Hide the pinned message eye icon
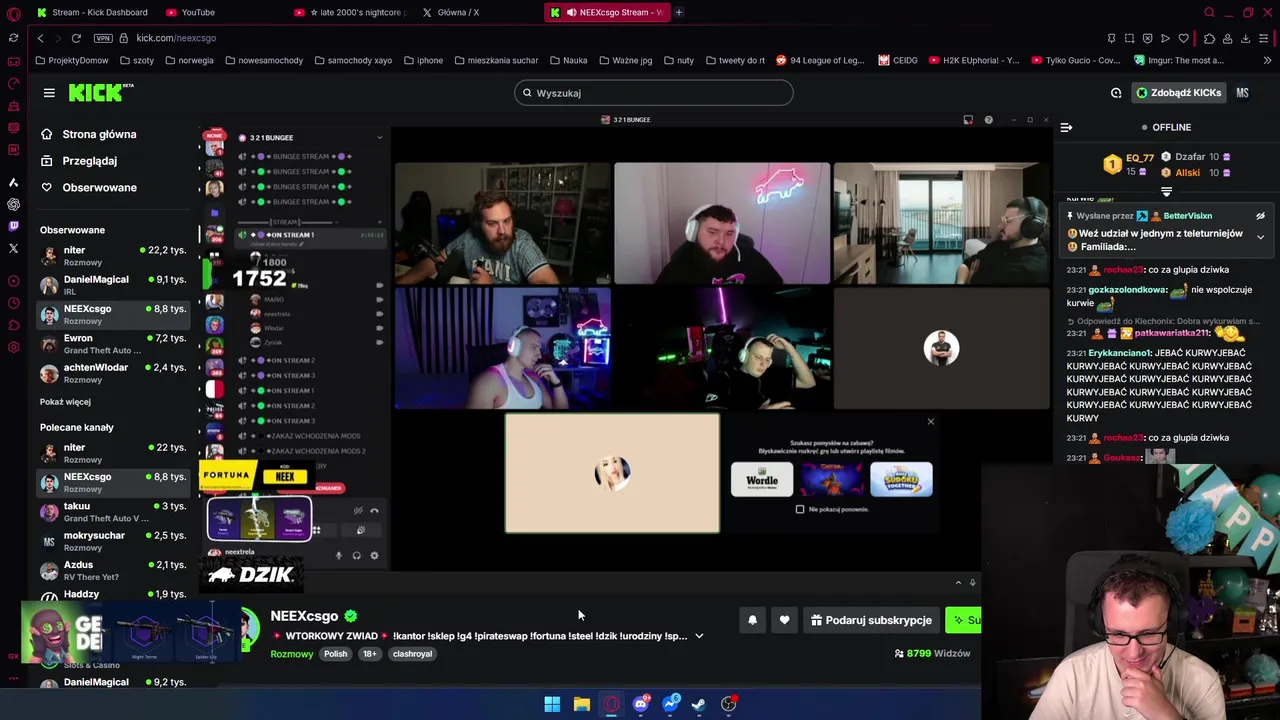This screenshot has width=1280, height=720. point(1260,216)
